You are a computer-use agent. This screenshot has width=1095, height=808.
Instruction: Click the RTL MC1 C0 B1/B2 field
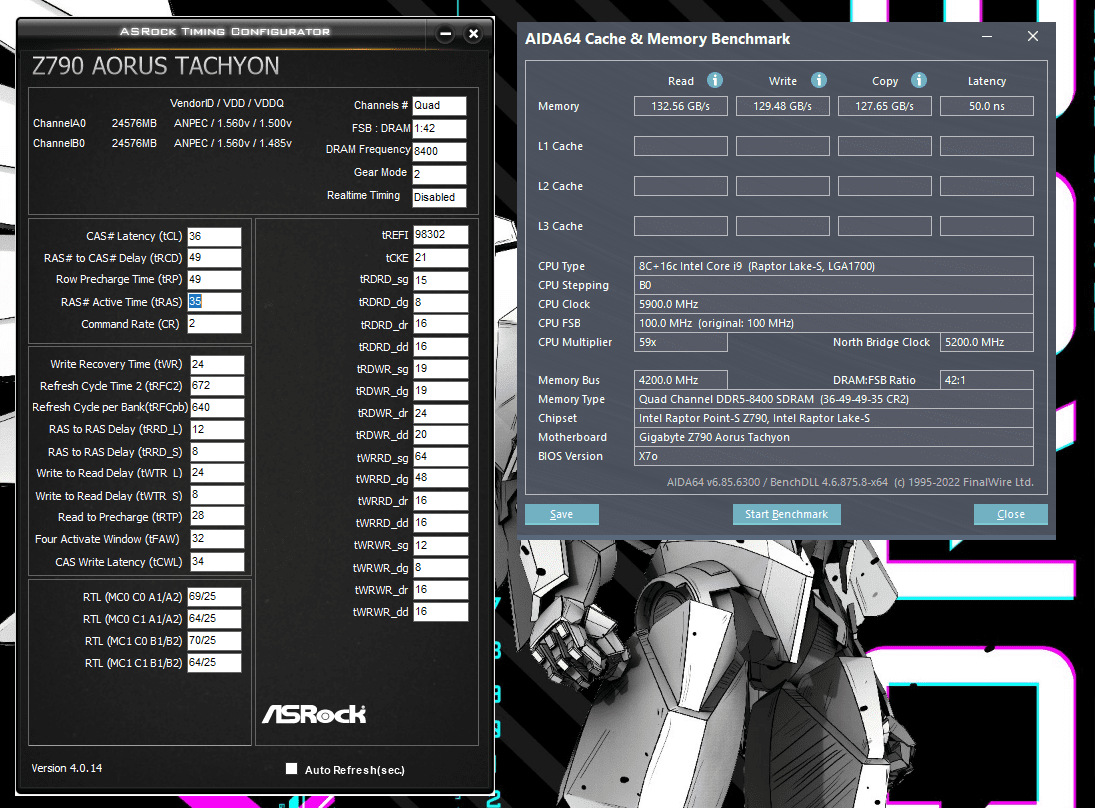(x=214, y=641)
